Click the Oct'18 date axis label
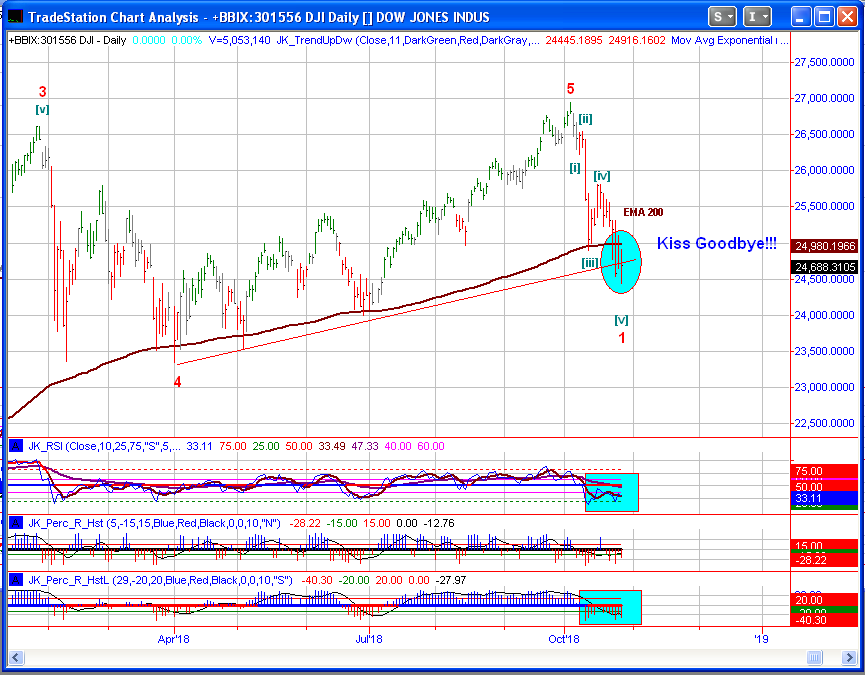This screenshot has width=865, height=675. [564, 639]
